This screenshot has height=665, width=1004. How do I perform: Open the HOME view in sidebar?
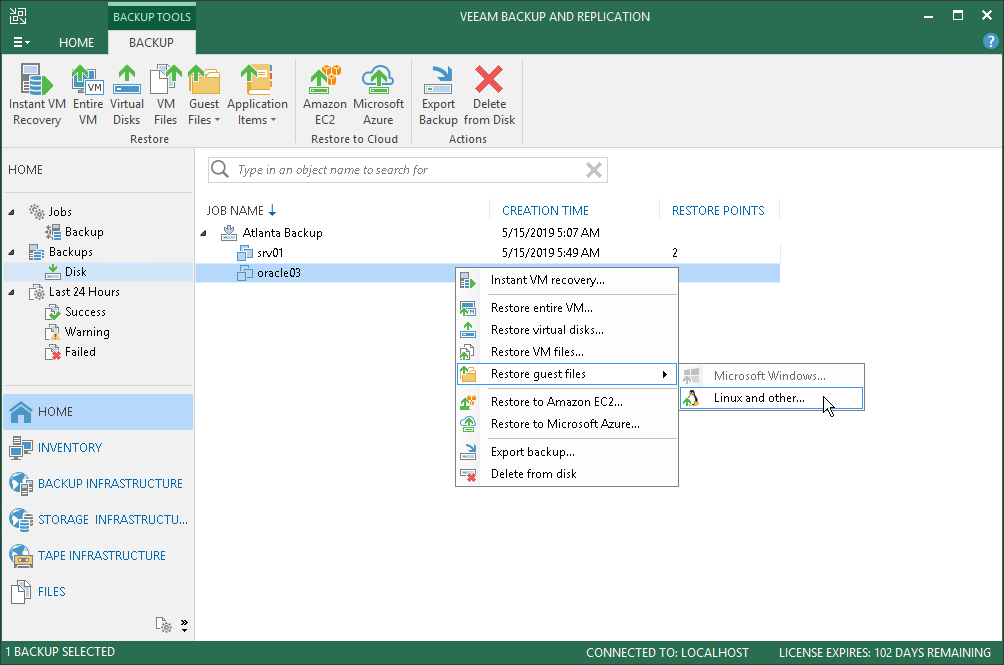point(98,412)
